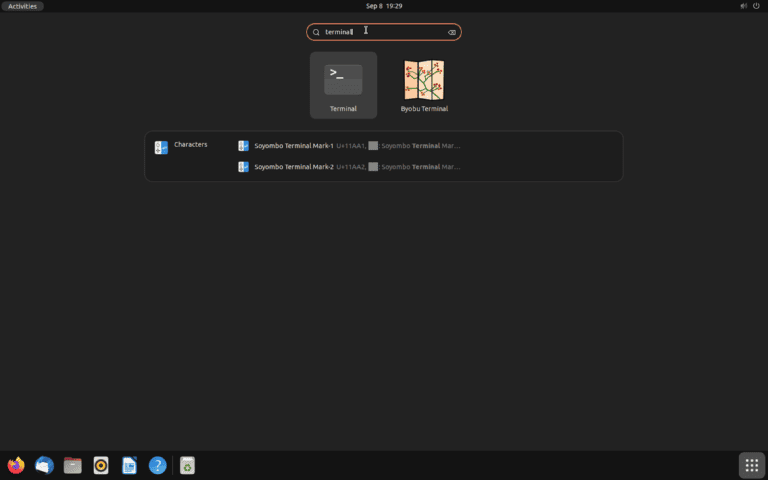768x480 pixels.
Task: Open the Characters app search provider
Action: pyautogui.click(x=182, y=146)
